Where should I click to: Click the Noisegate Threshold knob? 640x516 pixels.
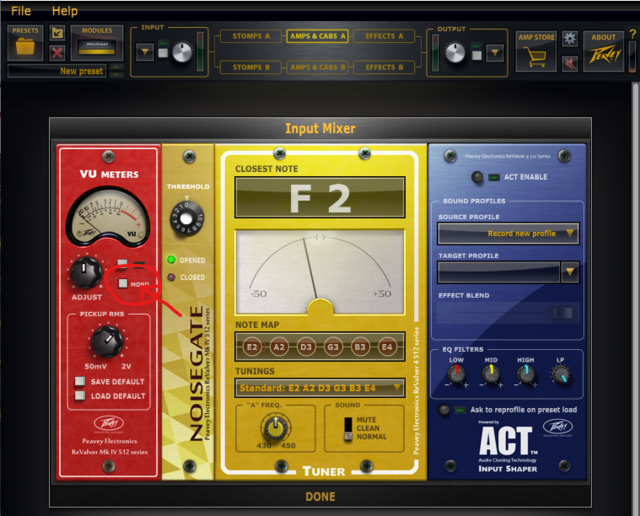click(187, 219)
